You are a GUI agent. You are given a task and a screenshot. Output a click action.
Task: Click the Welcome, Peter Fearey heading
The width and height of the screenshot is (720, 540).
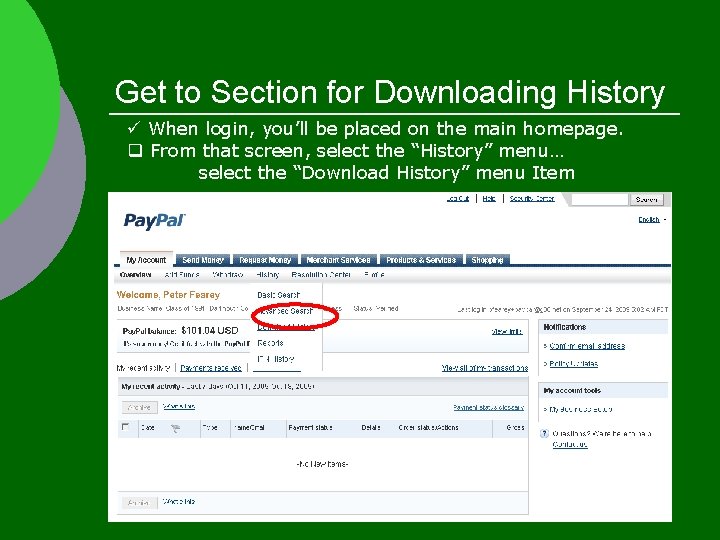coord(168,295)
